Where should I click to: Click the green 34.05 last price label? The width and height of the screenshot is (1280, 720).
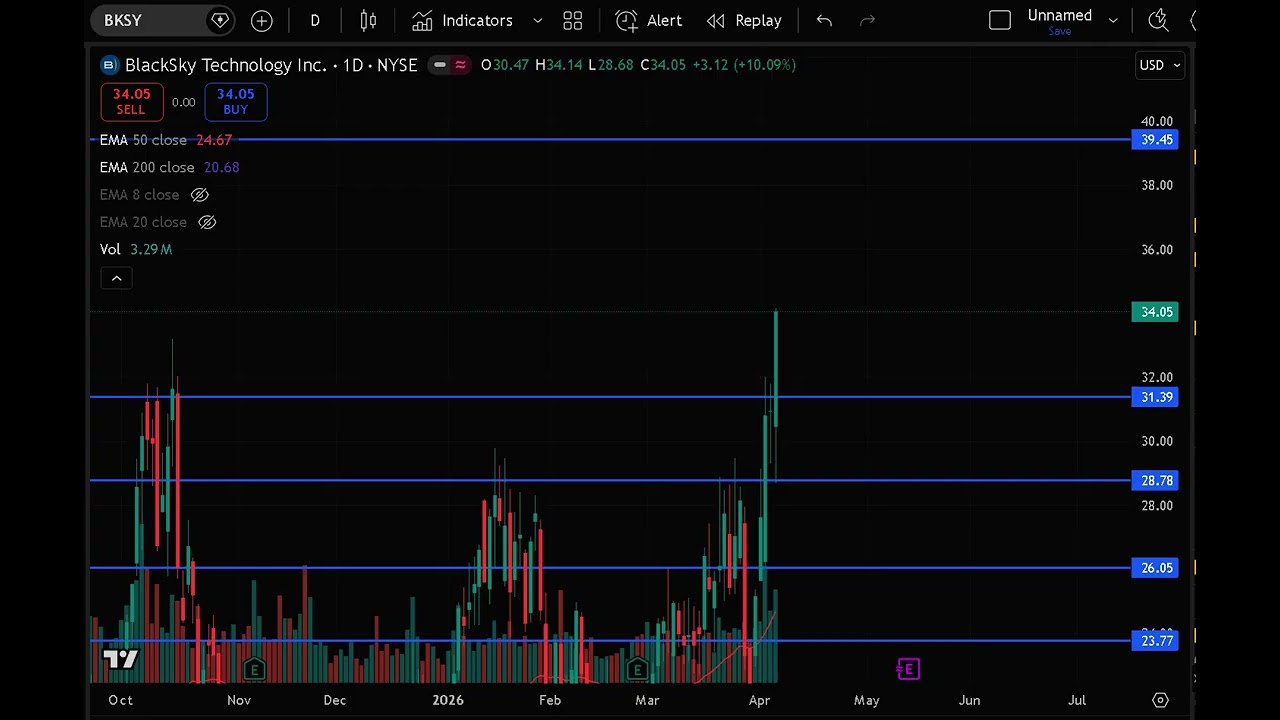point(1156,312)
